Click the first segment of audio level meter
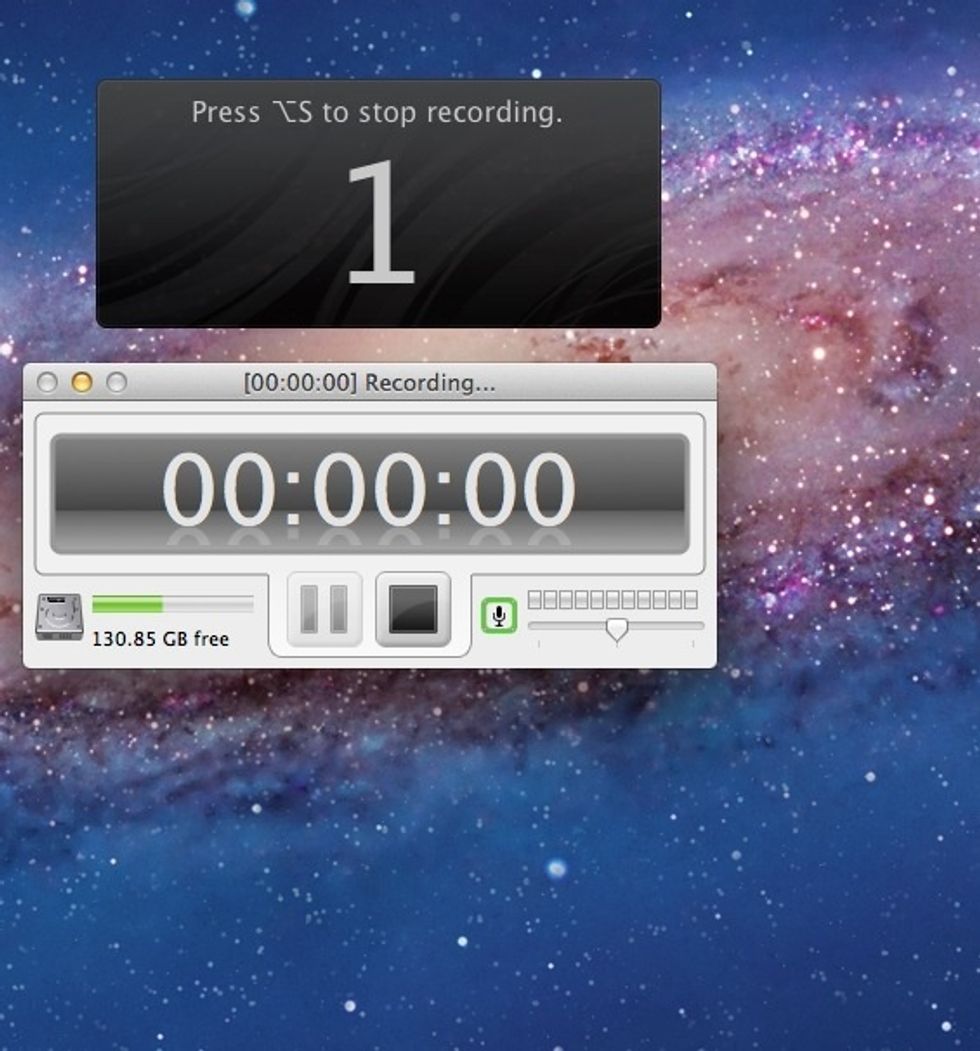 [x=535, y=599]
